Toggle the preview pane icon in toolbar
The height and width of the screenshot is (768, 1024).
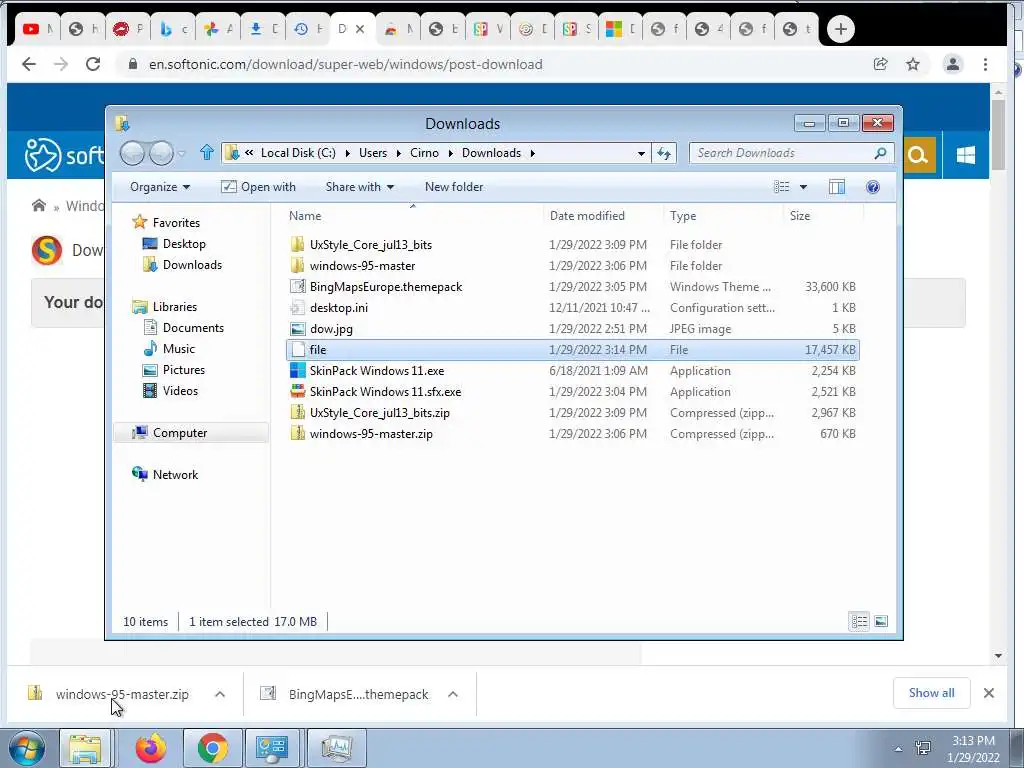[x=837, y=187]
